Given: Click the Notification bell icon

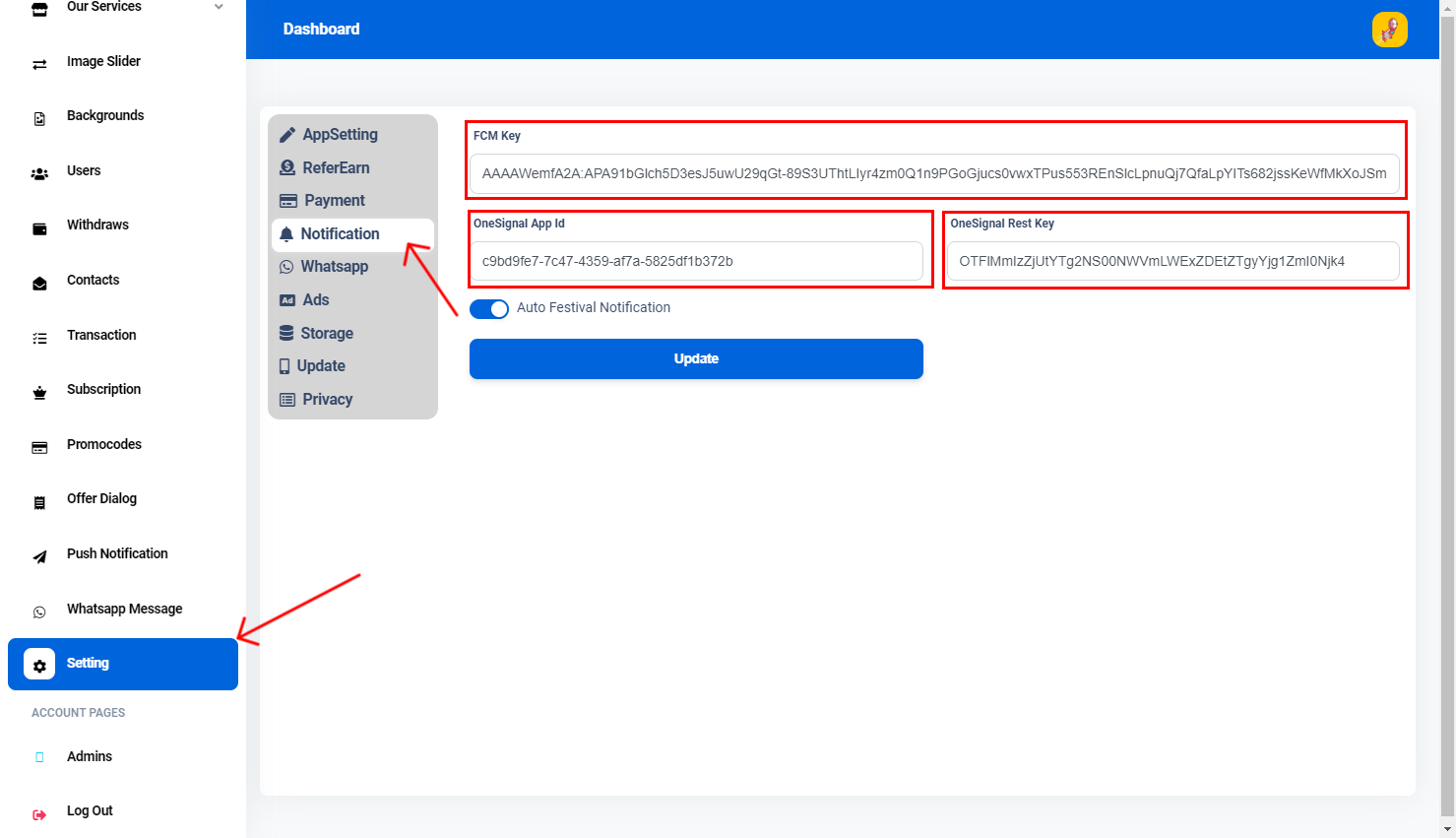Looking at the screenshot, I should click(286, 234).
